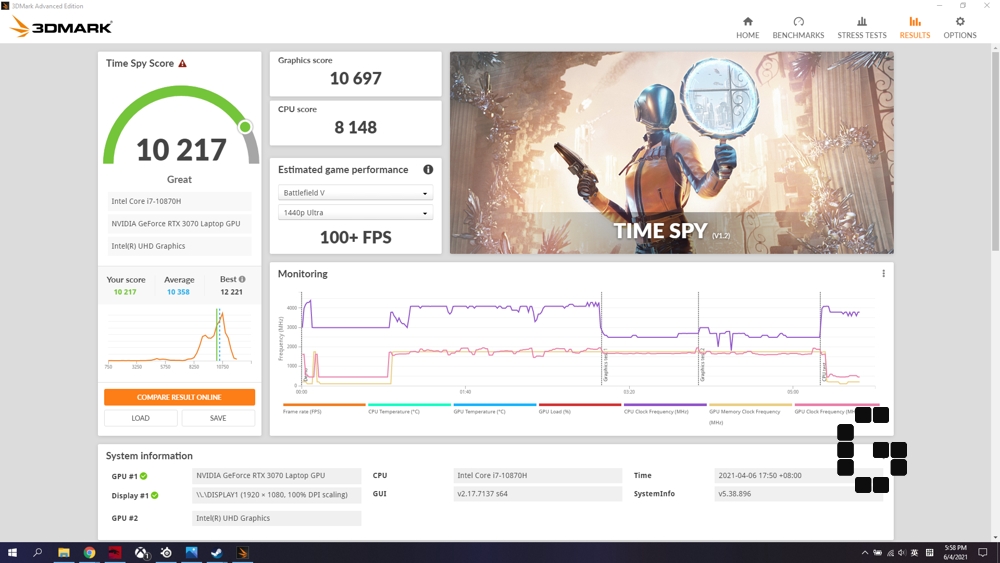Viewport: 1000px width, 563px height.
Task: Open the volume control in tray
Action: click(x=902, y=553)
